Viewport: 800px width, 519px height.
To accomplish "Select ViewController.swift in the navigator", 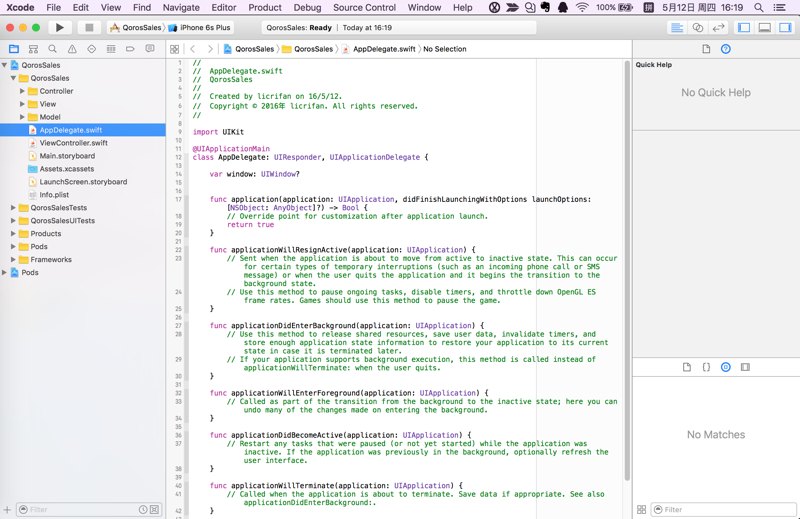I will click(x=73, y=143).
